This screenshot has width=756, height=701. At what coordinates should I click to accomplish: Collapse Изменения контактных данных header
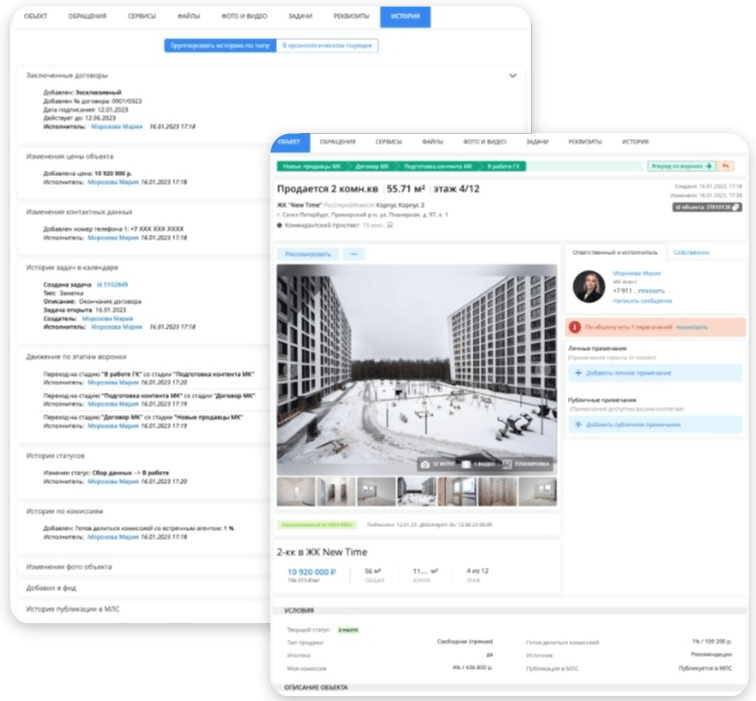79,212
